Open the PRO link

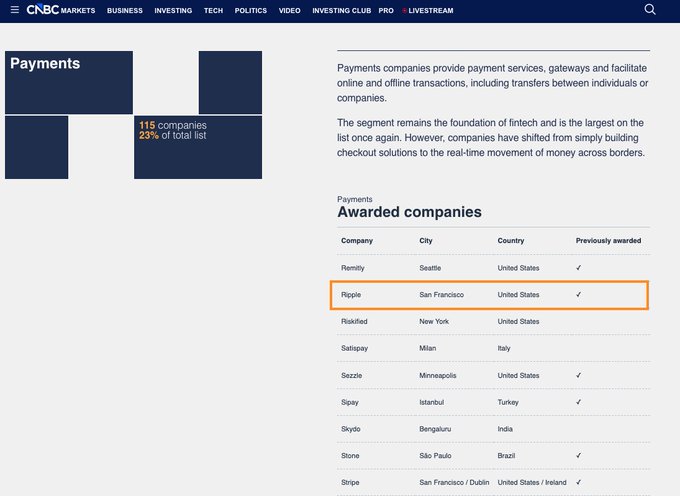[x=386, y=10]
